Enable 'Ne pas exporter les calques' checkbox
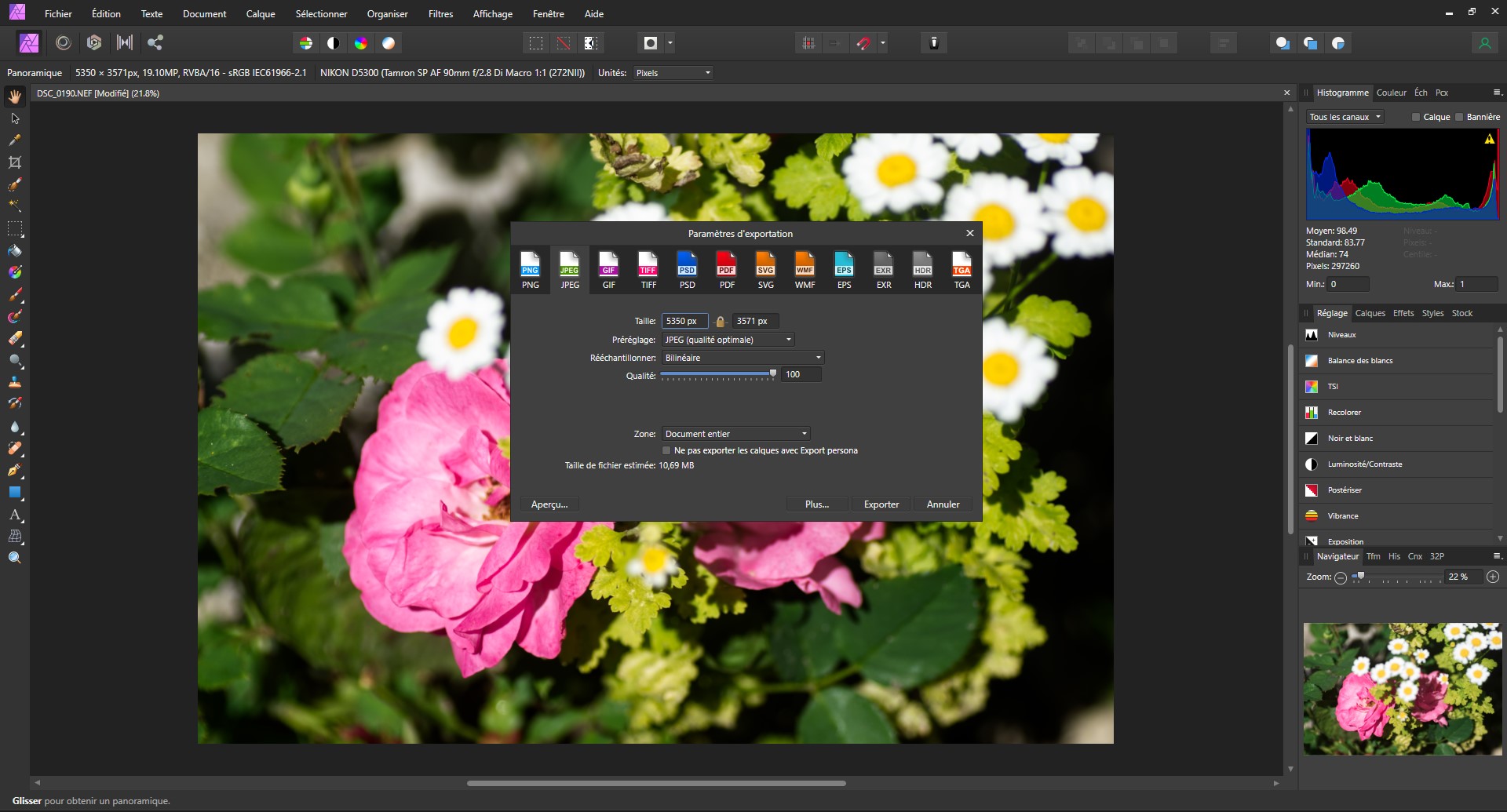This screenshot has height=812, width=1507. (x=666, y=451)
